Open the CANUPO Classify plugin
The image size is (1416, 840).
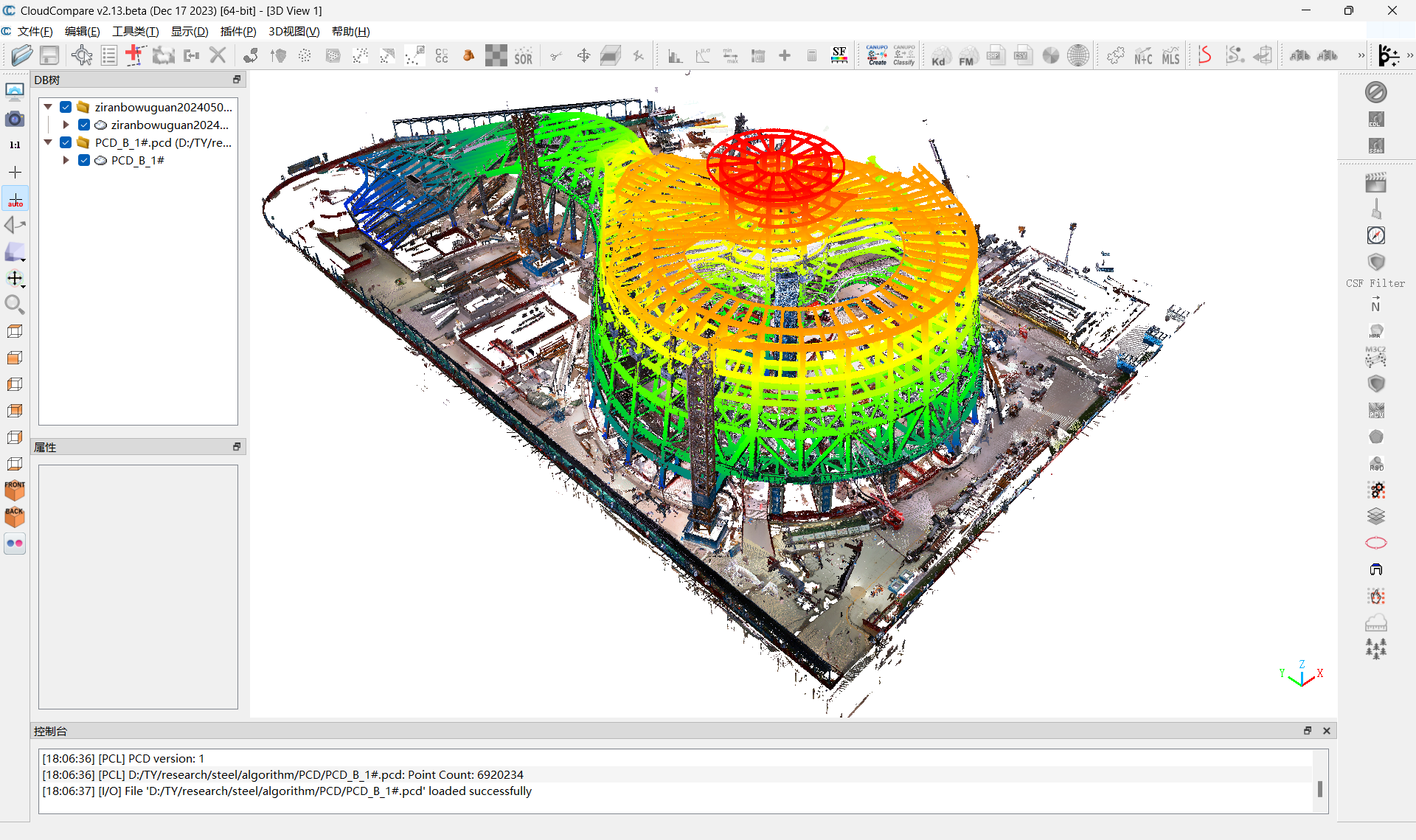[x=903, y=55]
